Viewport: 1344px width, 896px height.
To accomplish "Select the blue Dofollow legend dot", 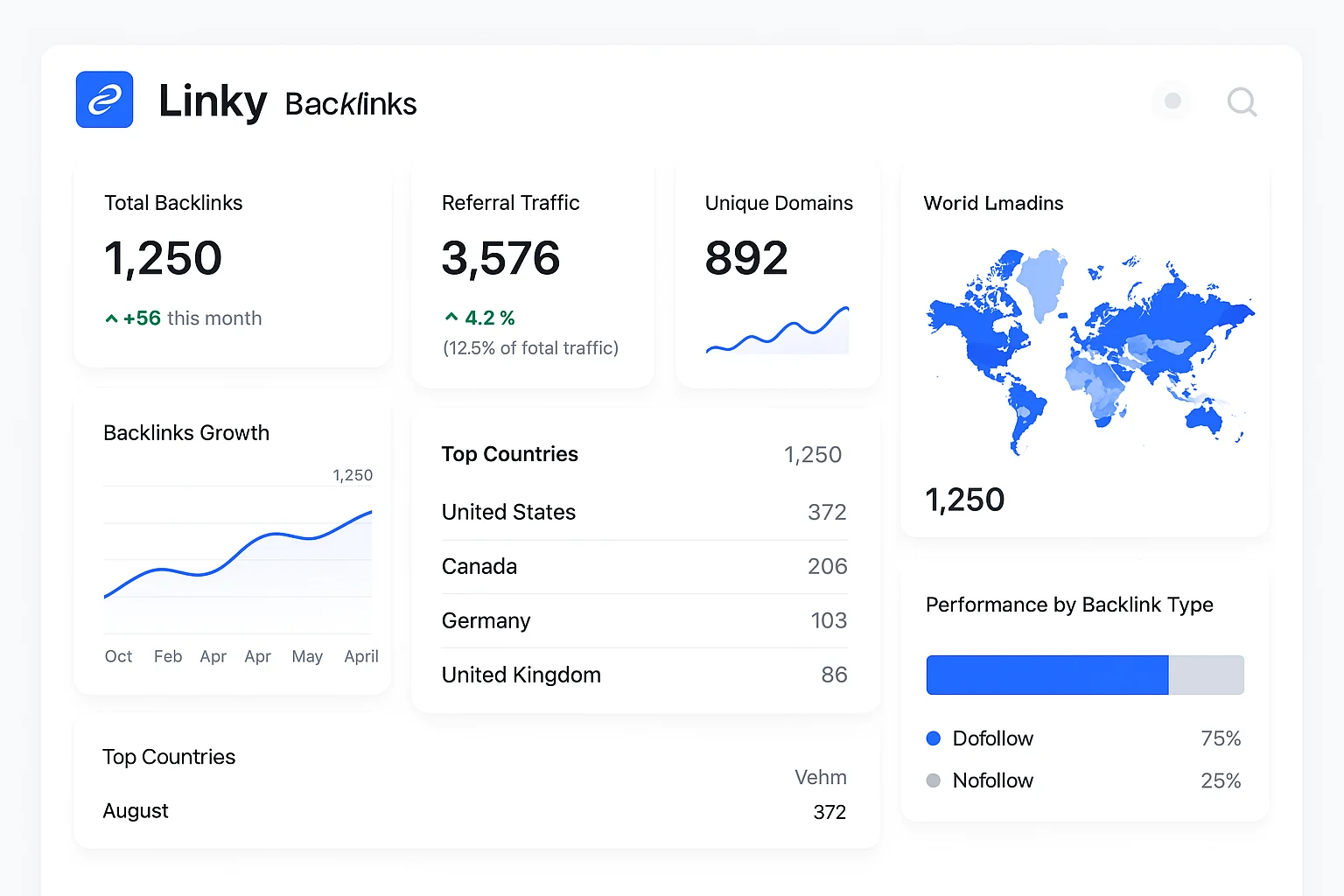I will (934, 738).
